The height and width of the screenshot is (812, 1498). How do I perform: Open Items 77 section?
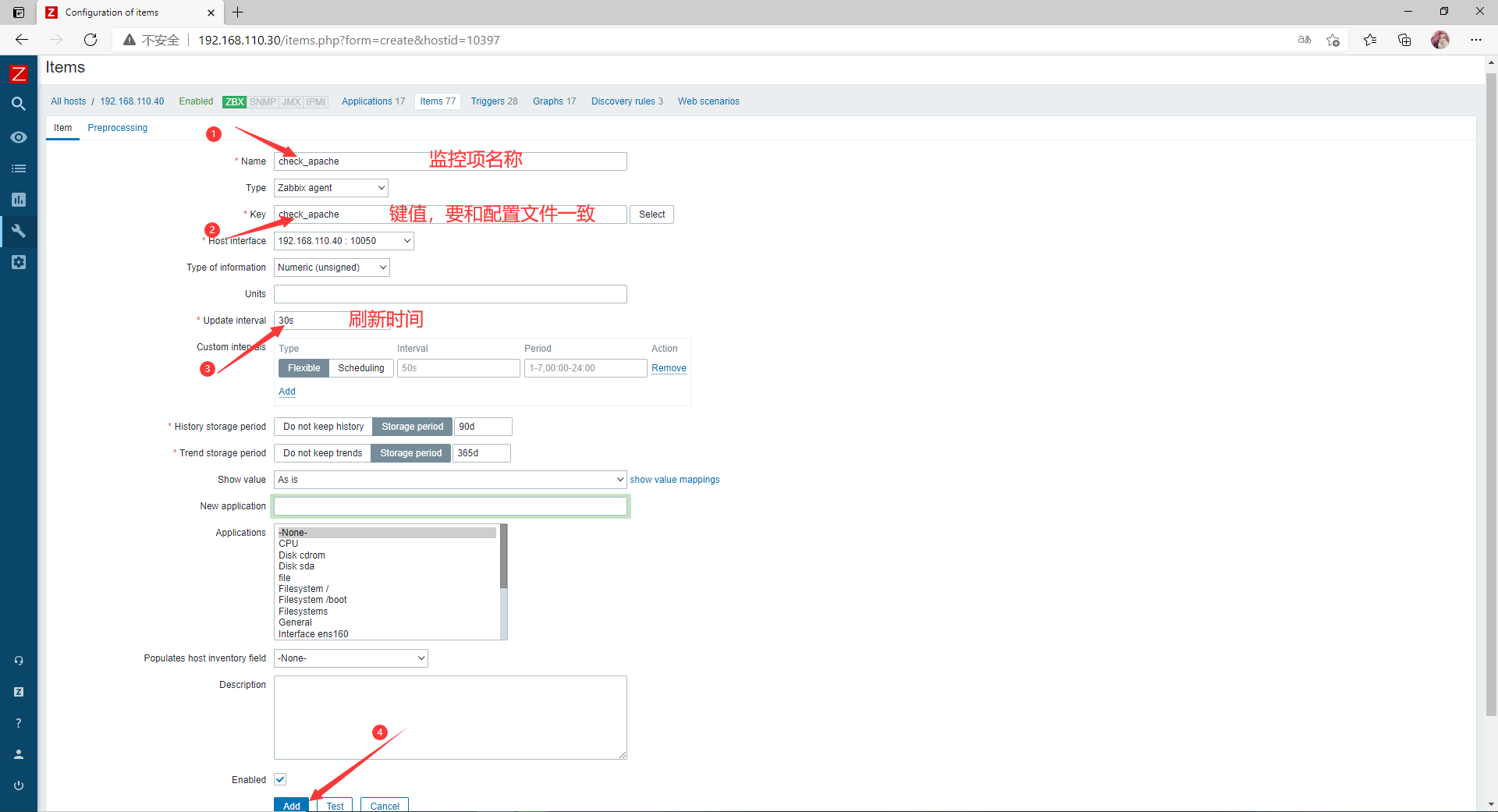(x=438, y=101)
